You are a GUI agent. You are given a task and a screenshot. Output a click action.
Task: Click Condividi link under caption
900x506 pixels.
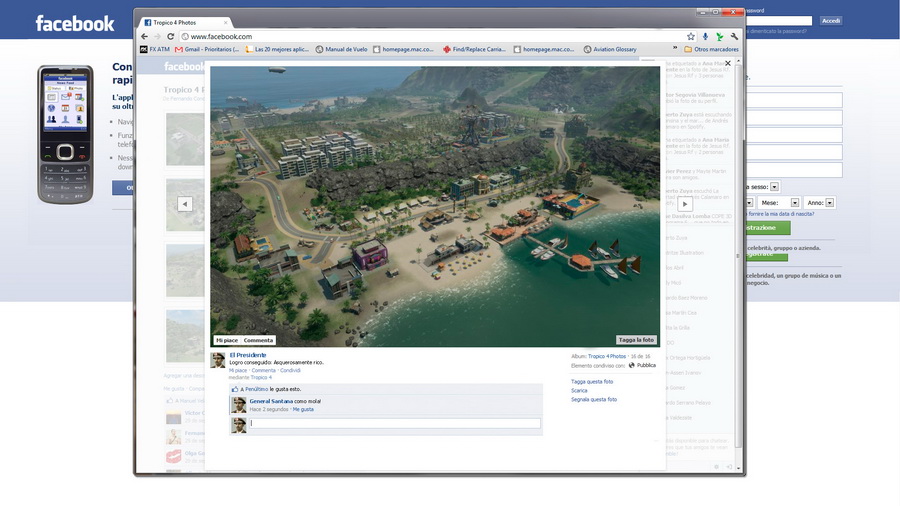tap(290, 371)
